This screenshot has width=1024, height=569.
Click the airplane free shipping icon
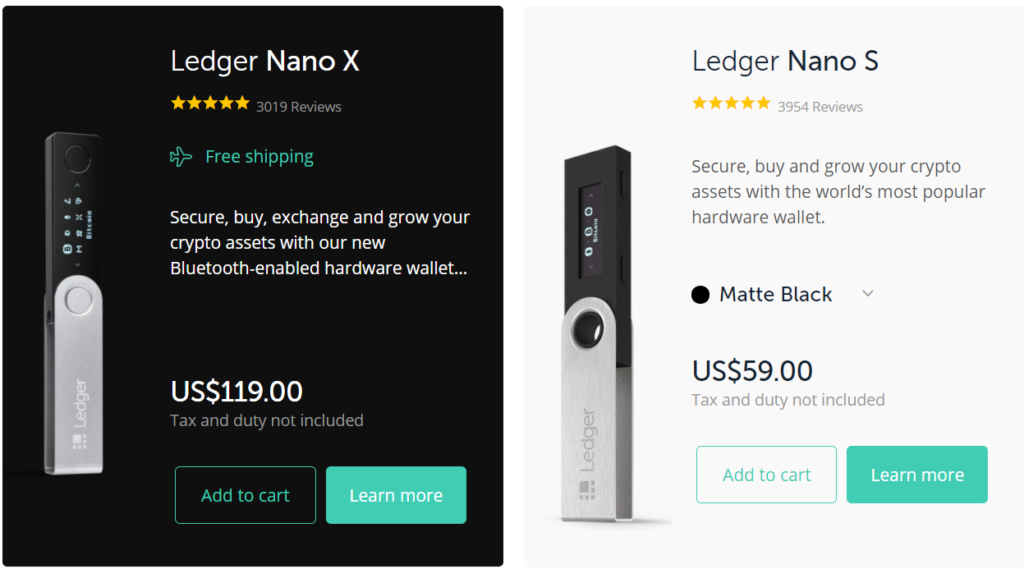coord(181,156)
